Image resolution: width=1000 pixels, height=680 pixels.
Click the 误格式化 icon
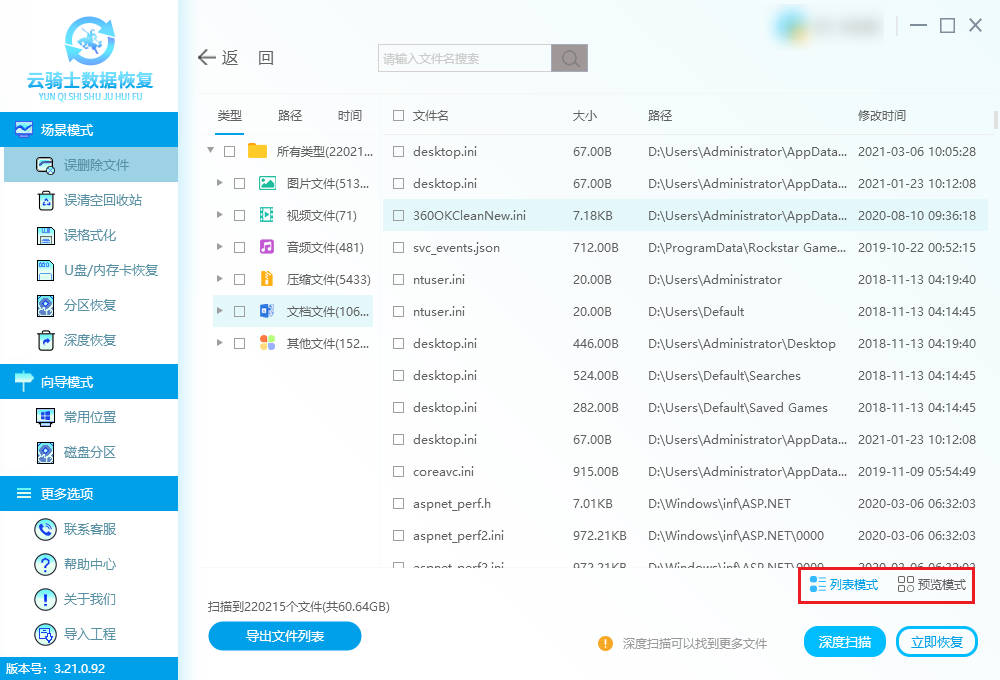[x=46, y=235]
